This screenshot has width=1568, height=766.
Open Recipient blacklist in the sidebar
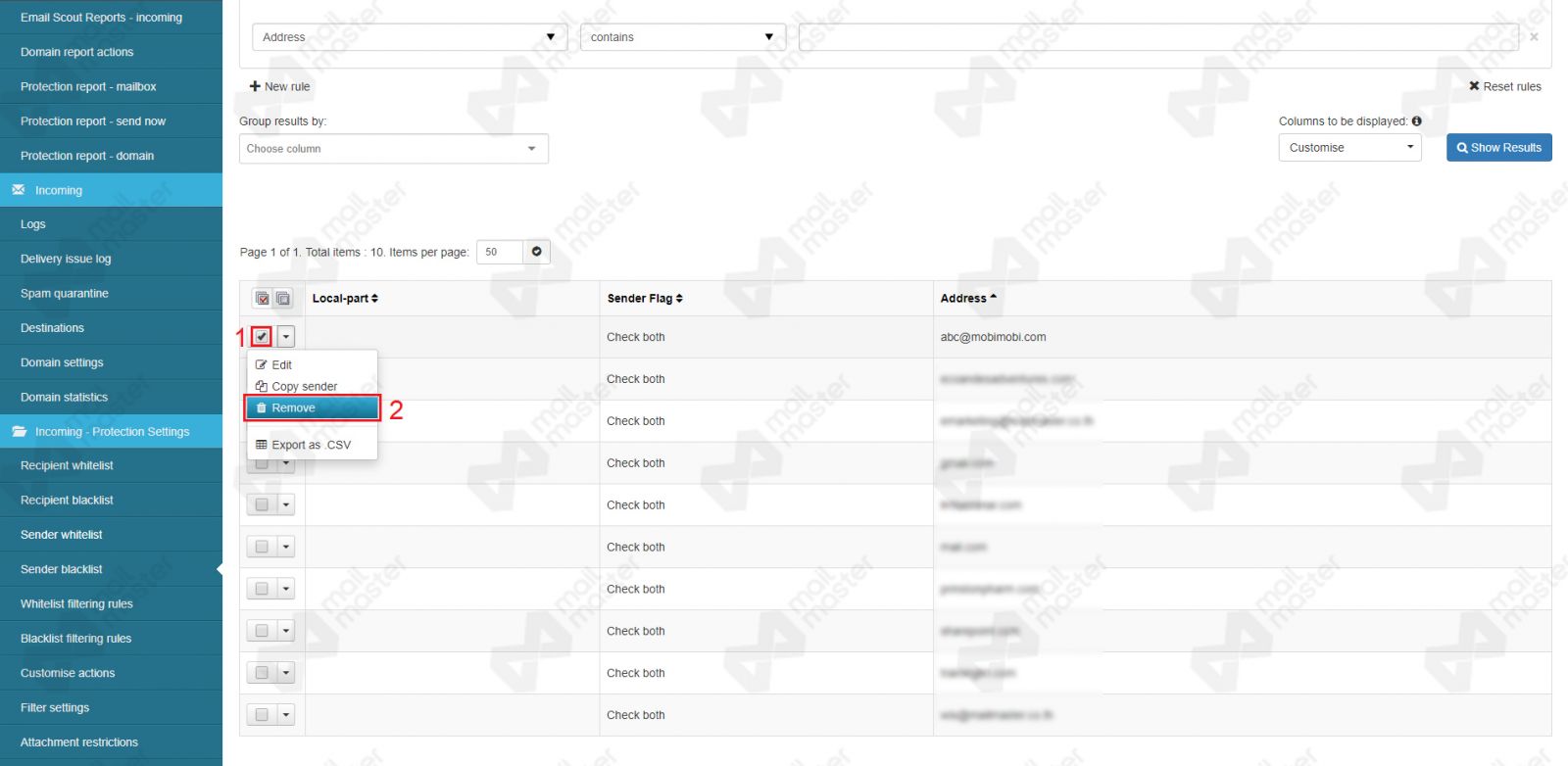pos(111,500)
